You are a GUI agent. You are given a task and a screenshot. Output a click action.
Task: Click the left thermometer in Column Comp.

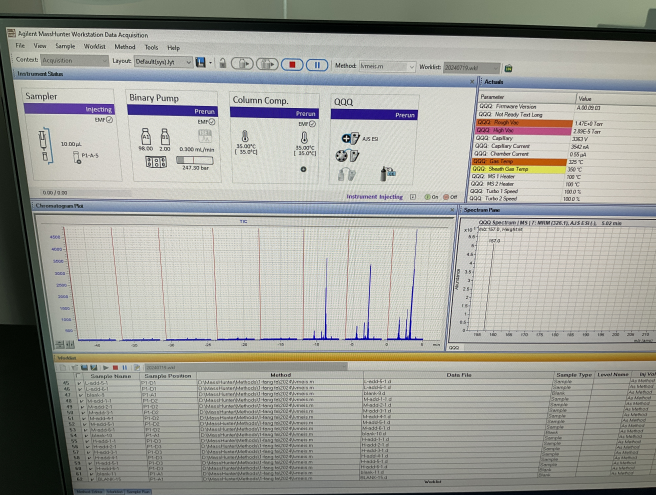click(245, 136)
